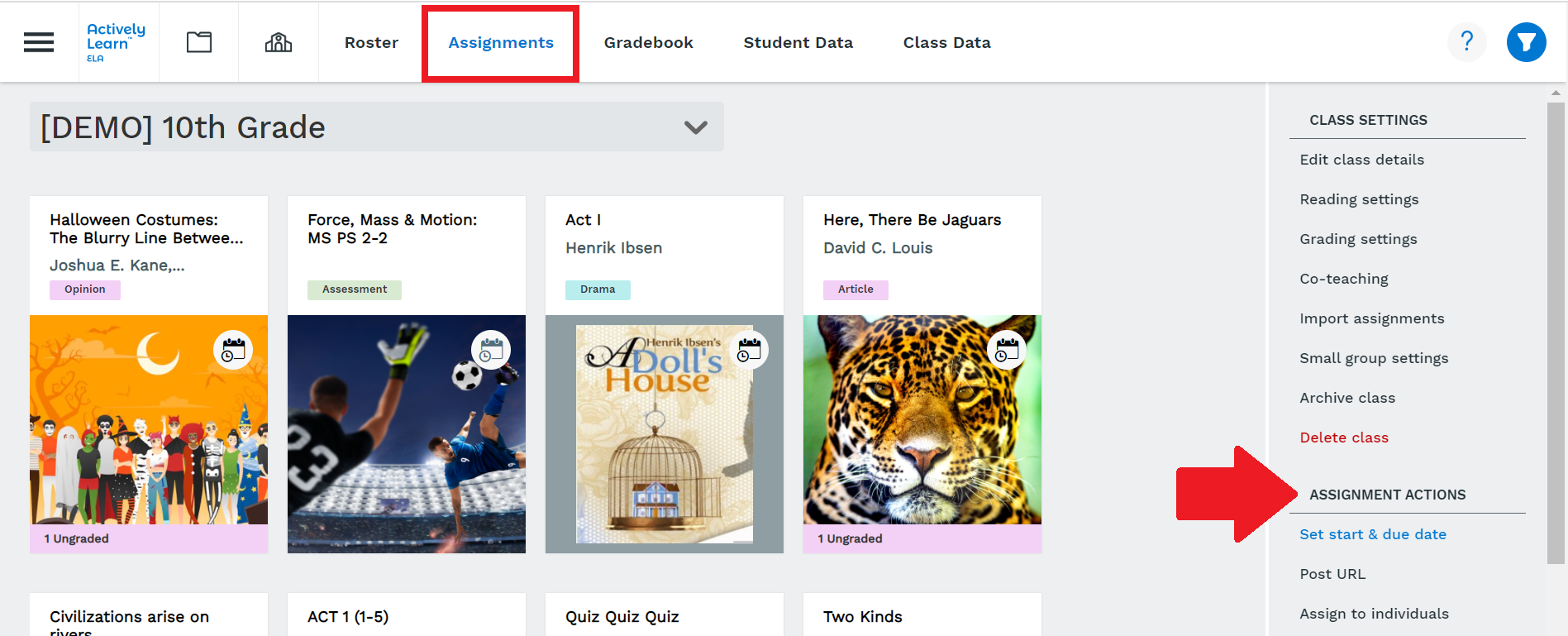Screen dimensions: 1568x636
Task: Select Import assignments option
Action: tap(1371, 318)
